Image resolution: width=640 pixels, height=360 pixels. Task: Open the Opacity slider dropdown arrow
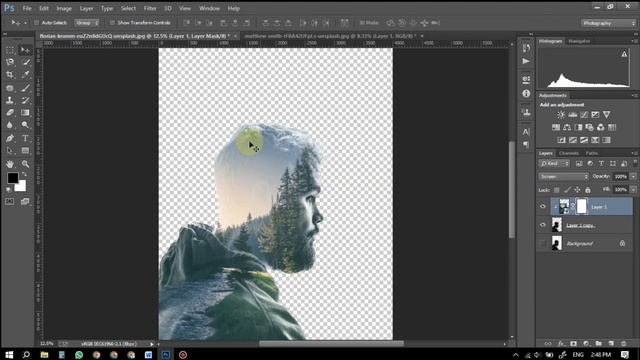point(633,177)
